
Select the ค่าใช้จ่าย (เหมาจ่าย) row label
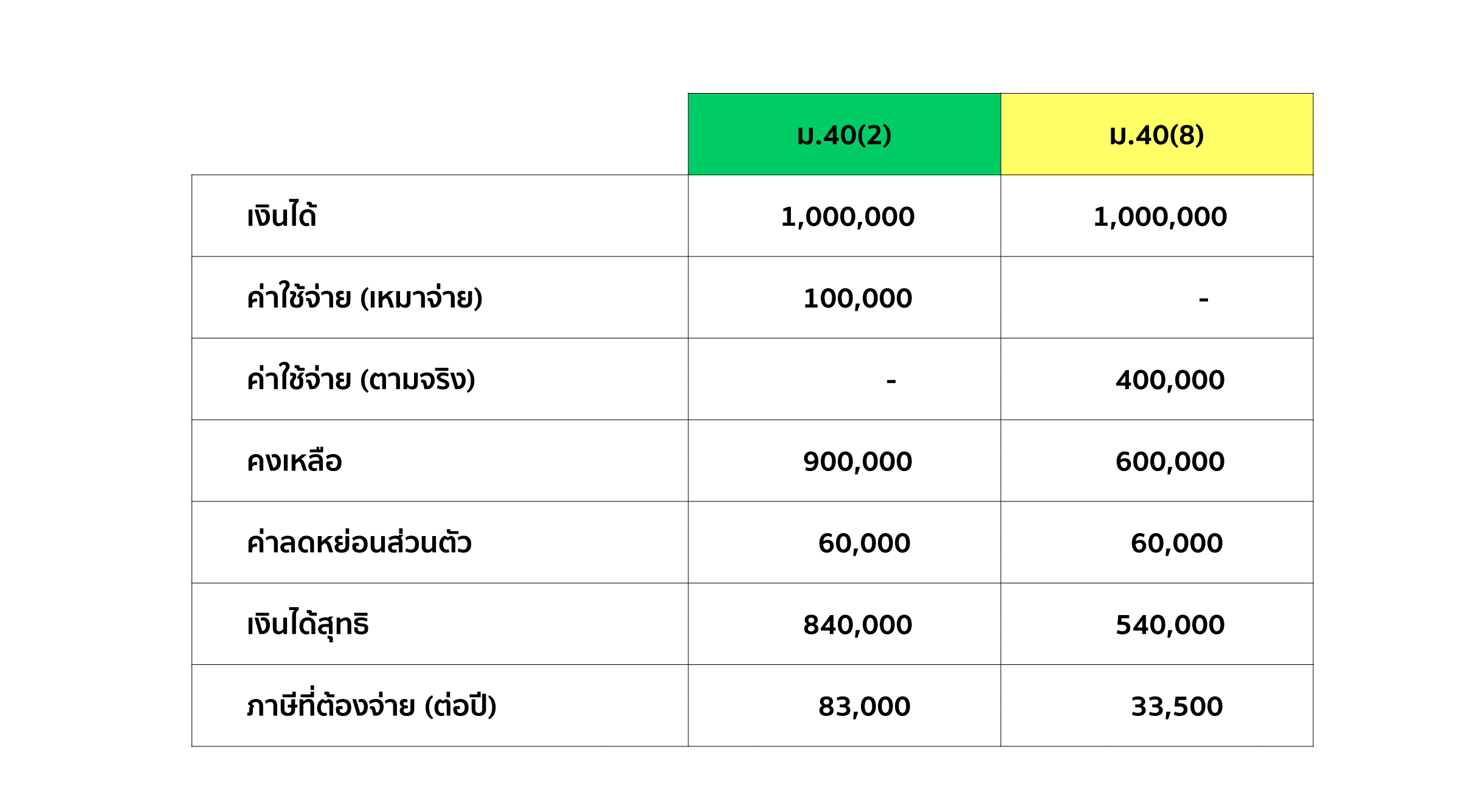click(365, 298)
